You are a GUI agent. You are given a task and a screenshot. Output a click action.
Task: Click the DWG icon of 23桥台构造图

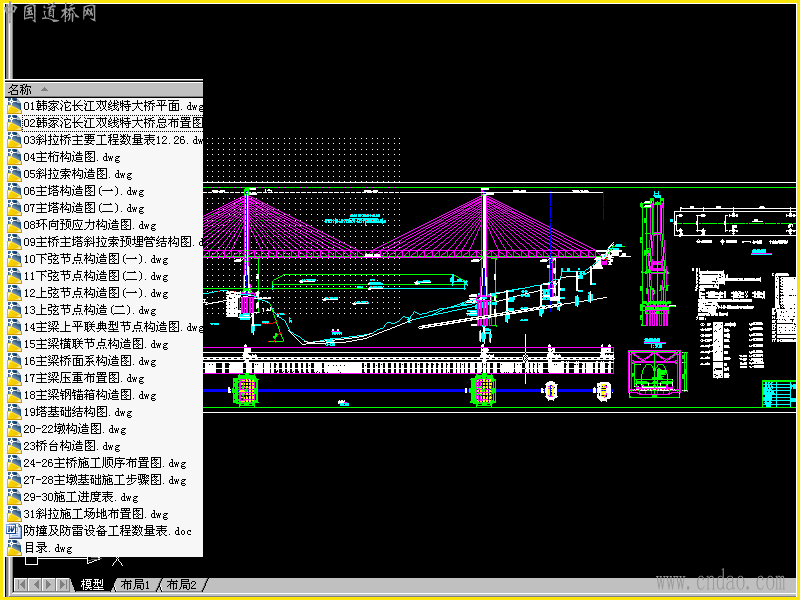[14, 446]
